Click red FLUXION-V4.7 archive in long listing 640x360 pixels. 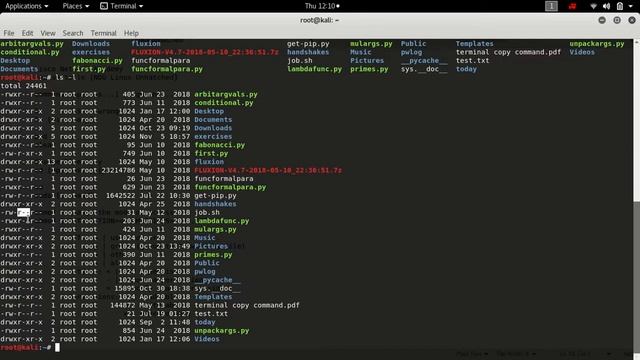pos(268,170)
